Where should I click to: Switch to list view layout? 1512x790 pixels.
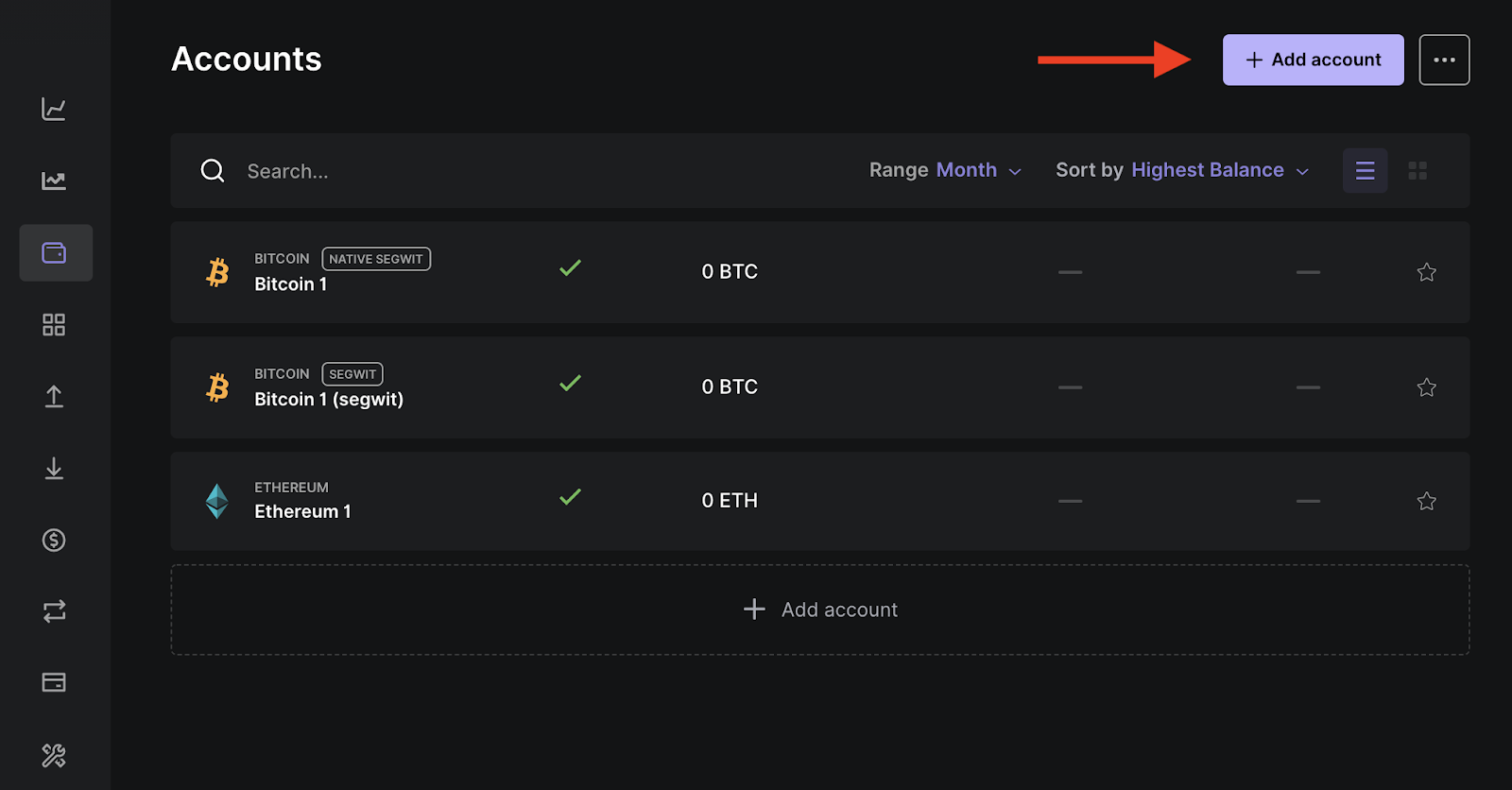click(x=1365, y=170)
